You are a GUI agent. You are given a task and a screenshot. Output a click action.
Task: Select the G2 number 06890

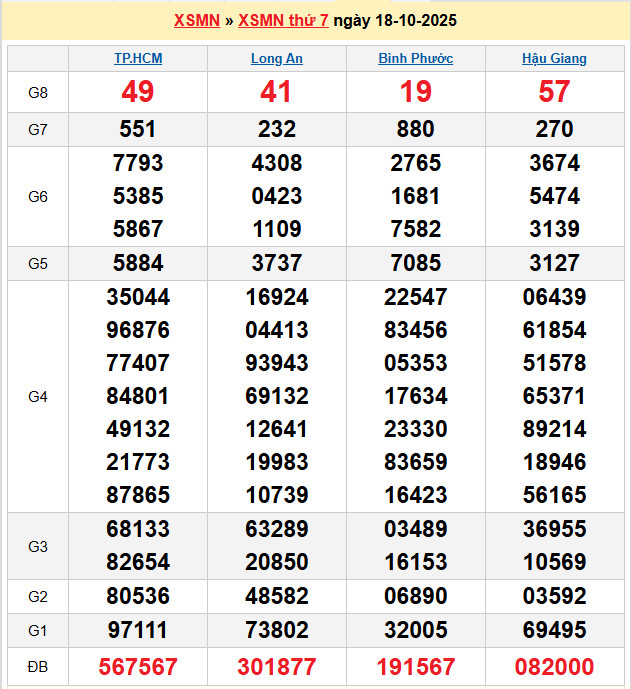coord(415,597)
